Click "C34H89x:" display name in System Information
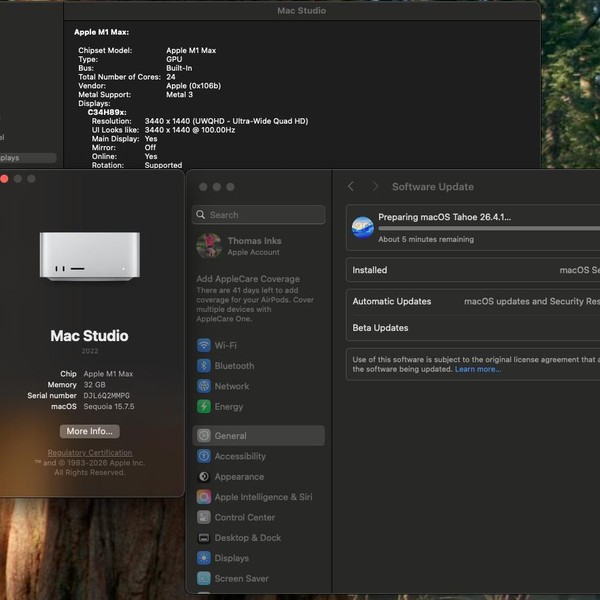 [x=107, y=112]
